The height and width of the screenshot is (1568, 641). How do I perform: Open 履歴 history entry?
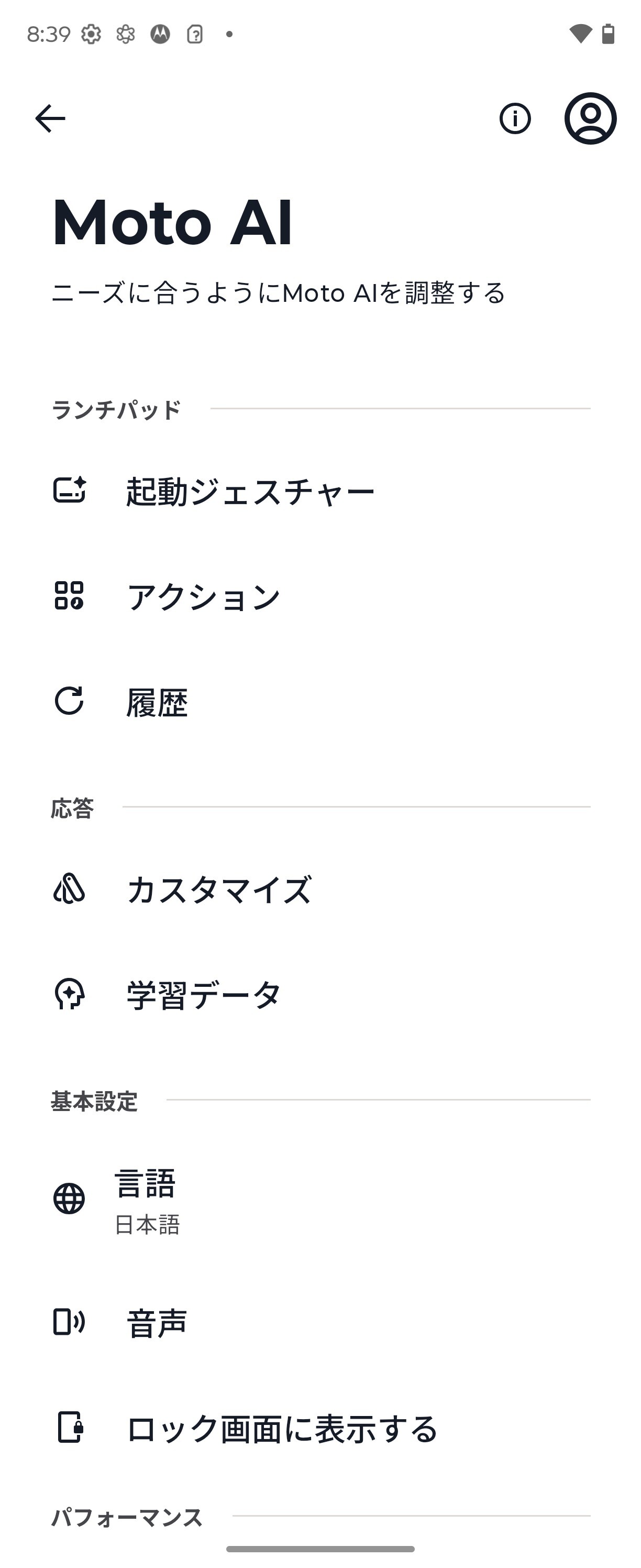pos(157,702)
